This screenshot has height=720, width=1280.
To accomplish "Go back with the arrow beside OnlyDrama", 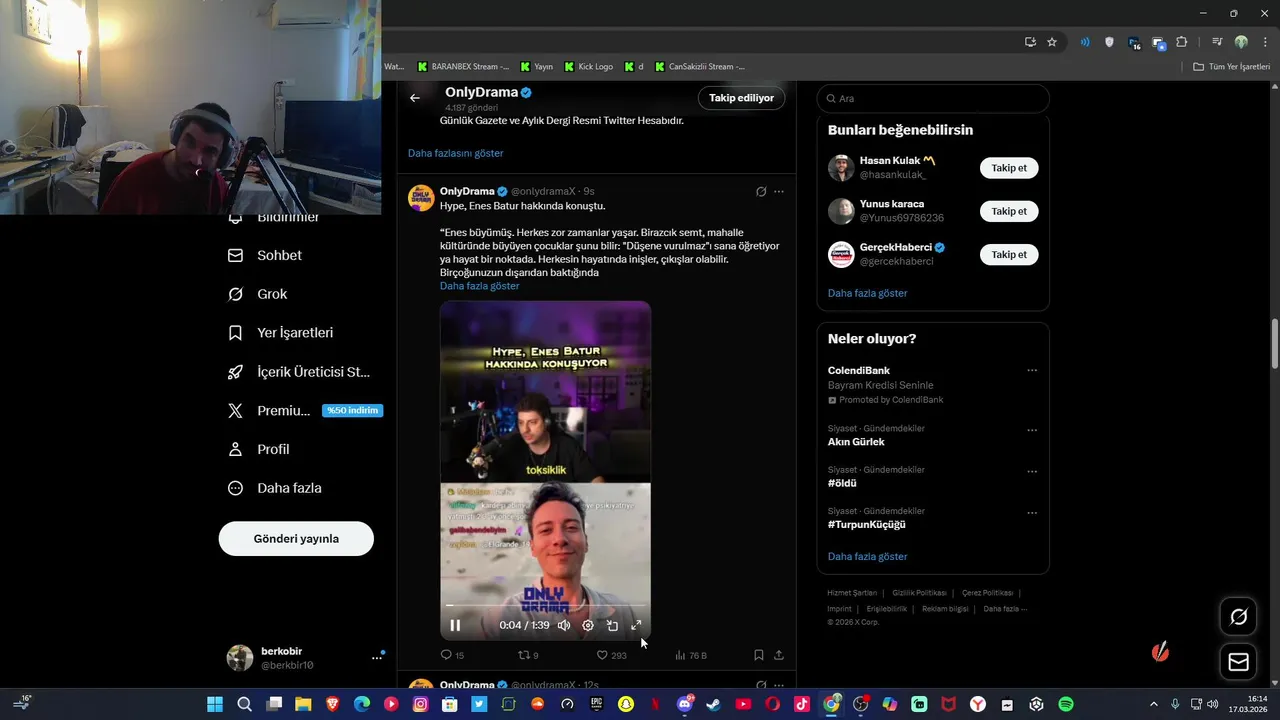I will (415, 98).
